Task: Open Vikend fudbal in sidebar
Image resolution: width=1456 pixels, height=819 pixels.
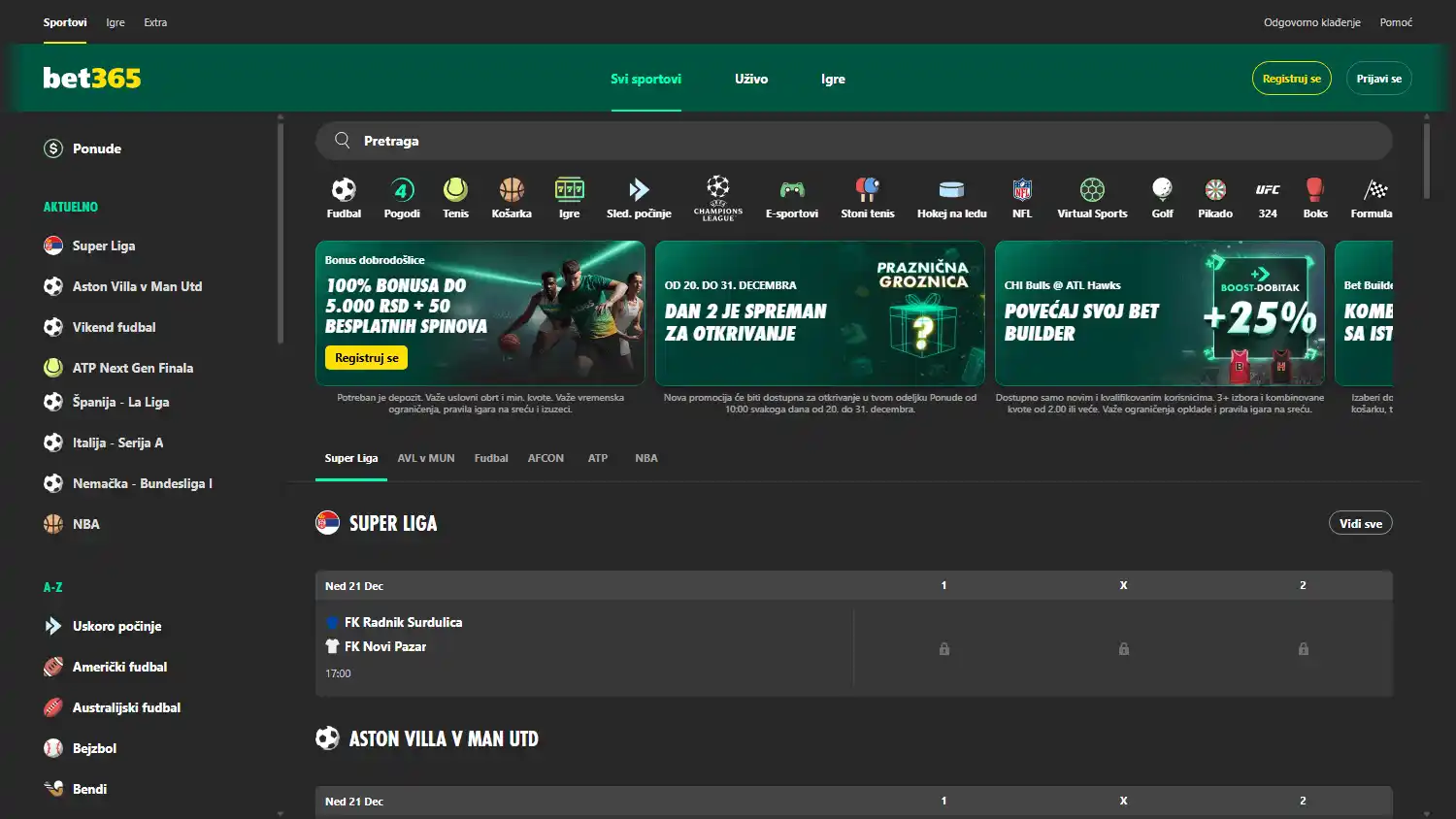Action: point(114,327)
